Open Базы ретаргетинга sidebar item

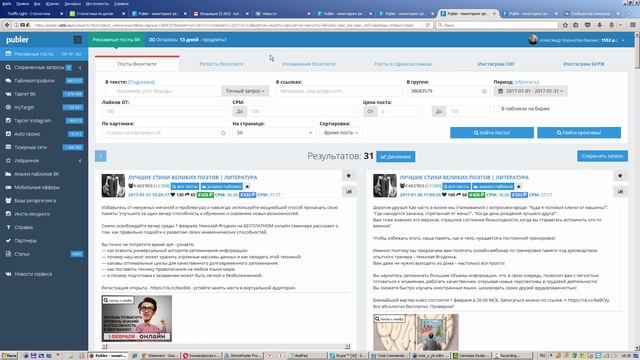(x=44, y=201)
